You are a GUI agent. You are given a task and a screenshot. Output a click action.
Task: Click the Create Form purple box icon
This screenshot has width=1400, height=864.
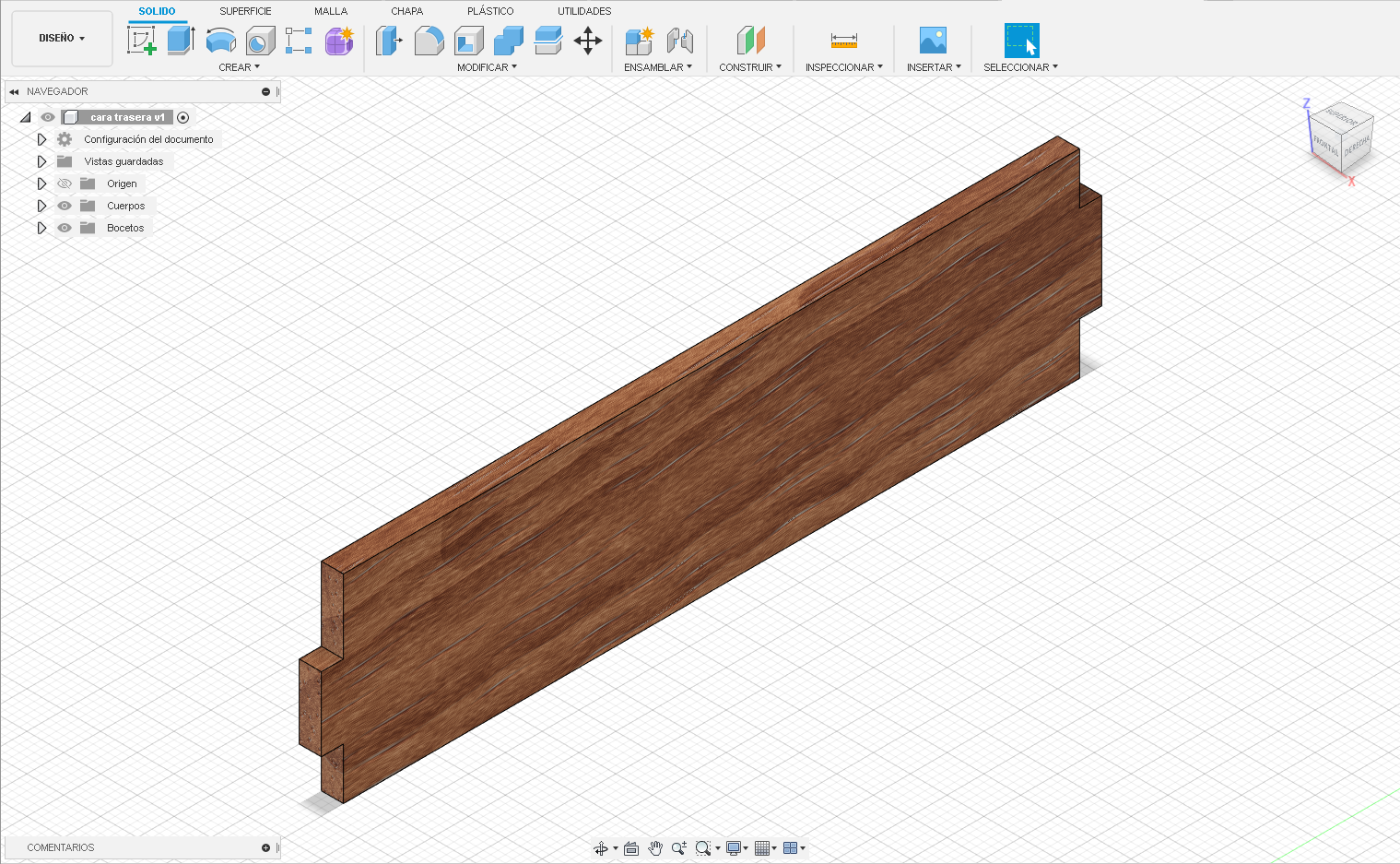tap(339, 41)
